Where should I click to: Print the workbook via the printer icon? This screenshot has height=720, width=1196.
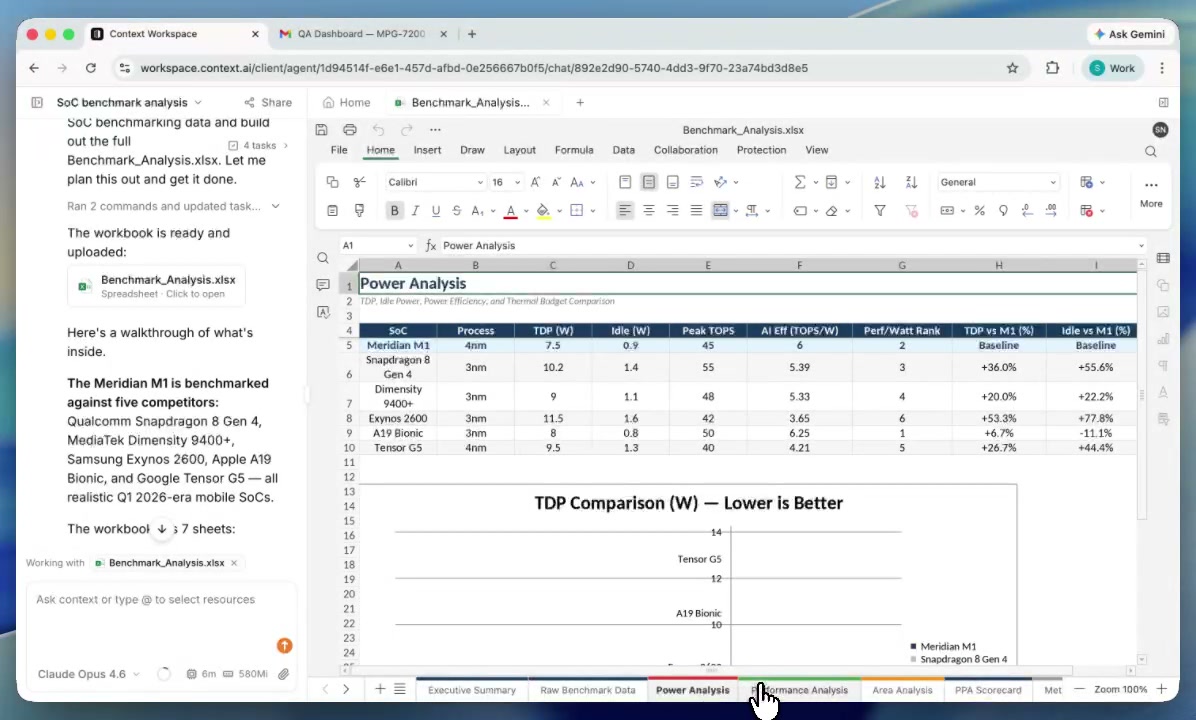[x=349, y=130]
